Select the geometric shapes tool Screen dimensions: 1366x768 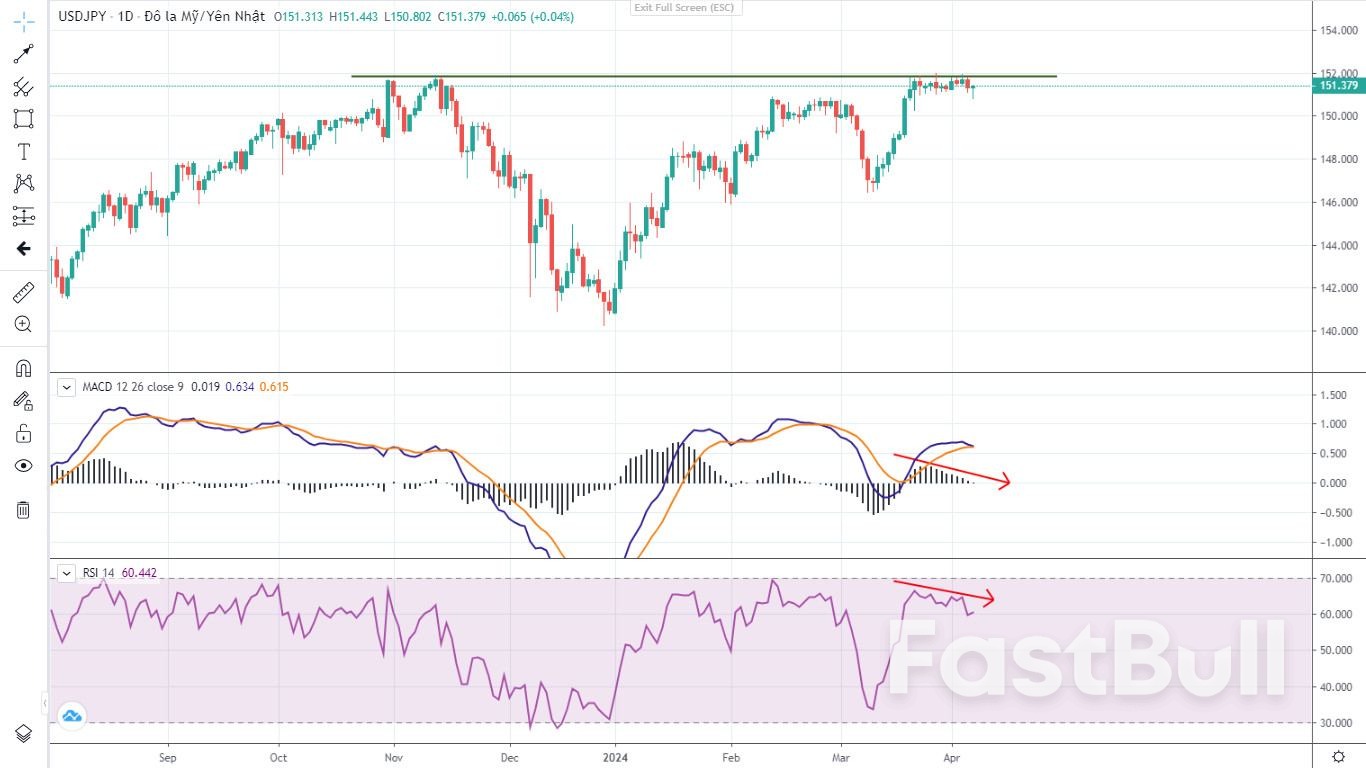coord(23,119)
